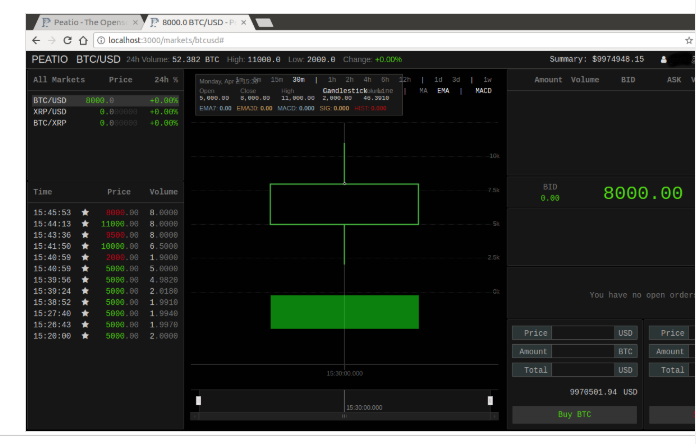Click the browser forward arrow
The height and width of the screenshot is (444, 696).
point(51,40)
